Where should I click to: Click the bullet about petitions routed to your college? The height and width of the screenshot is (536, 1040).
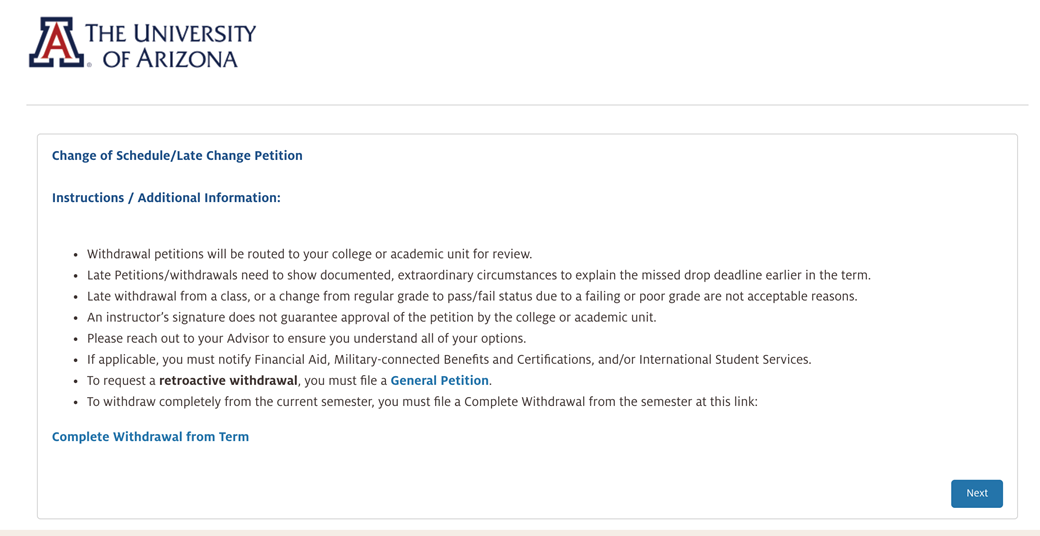tap(309, 254)
